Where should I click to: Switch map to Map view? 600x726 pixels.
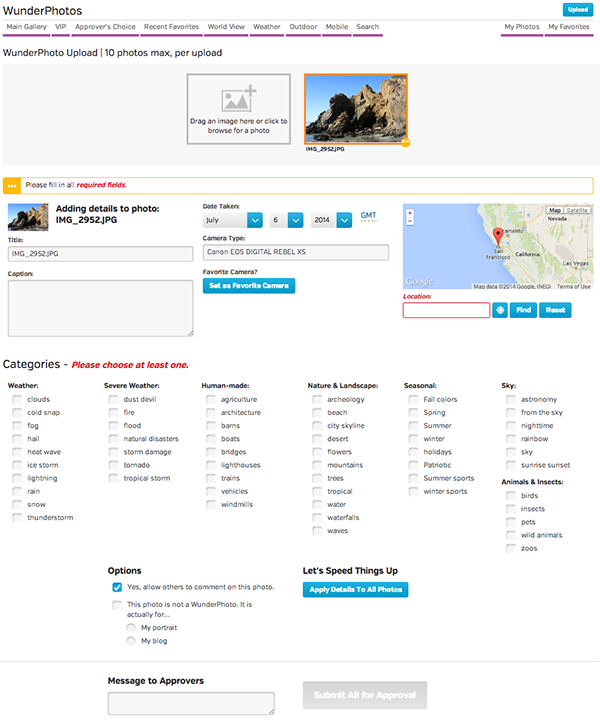(x=555, y=210)
